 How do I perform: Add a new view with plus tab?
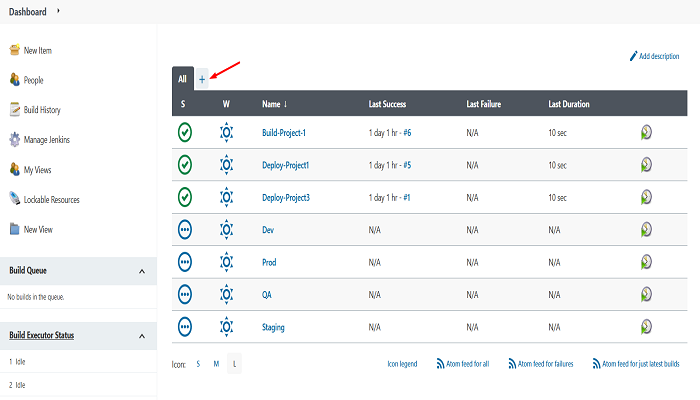click(x=202, y=79)
